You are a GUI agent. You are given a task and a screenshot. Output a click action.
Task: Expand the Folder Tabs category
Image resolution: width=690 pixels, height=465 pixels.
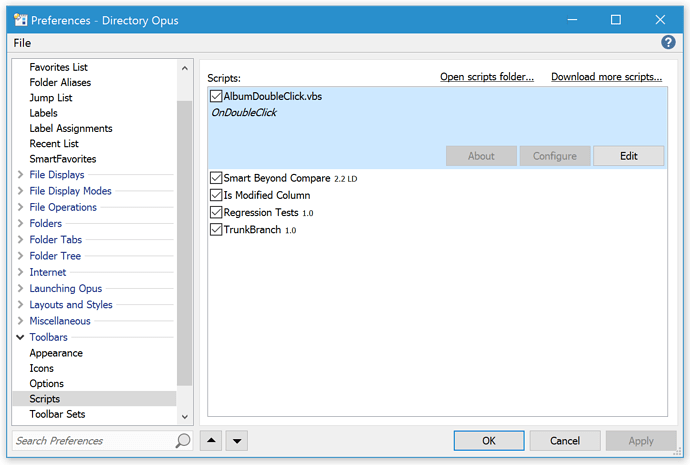coord(20,240)
